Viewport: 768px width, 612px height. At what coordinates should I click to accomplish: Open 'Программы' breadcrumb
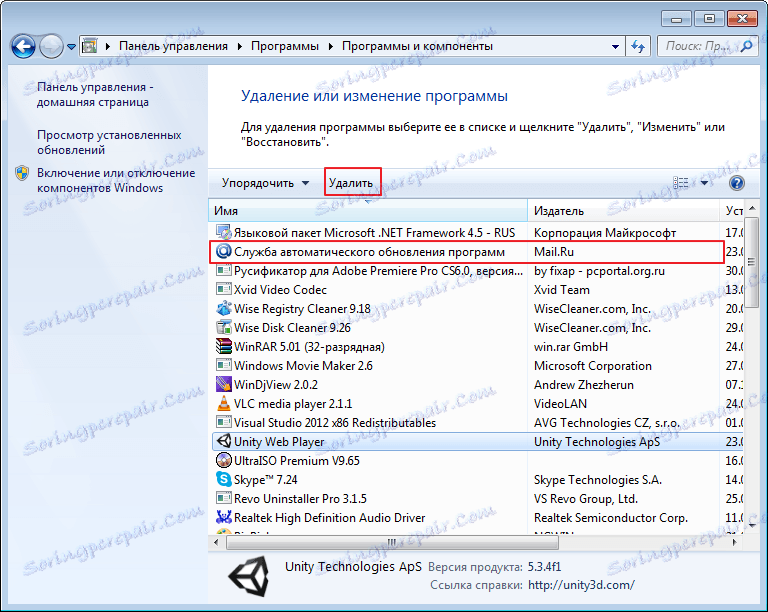point(285,46)
